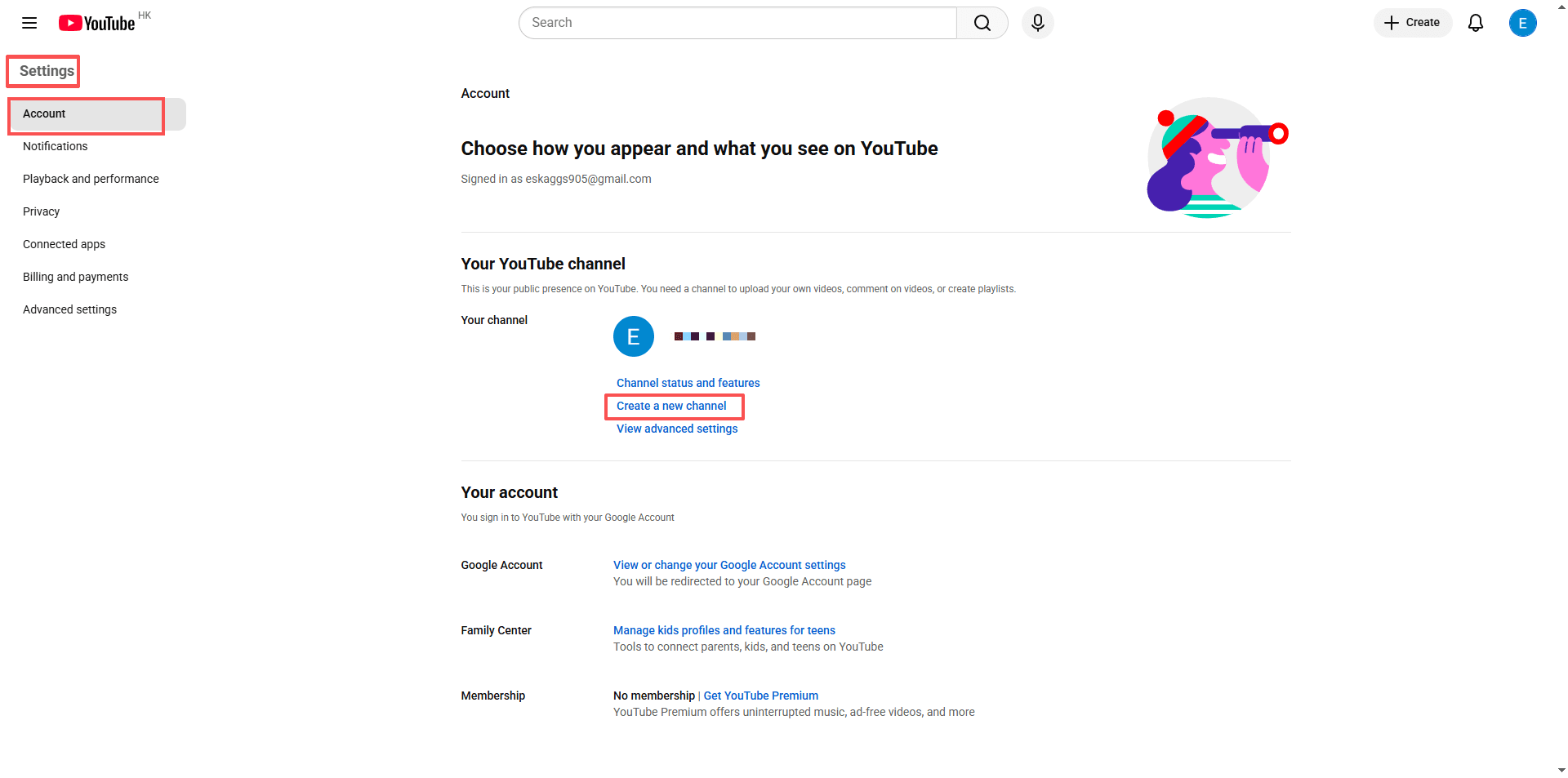Image resolution: width=1568 pixels, height=778 pixels.
Task: Click Get YouTube Premium link
Action: pyautogui.click(x=761, y=696)
